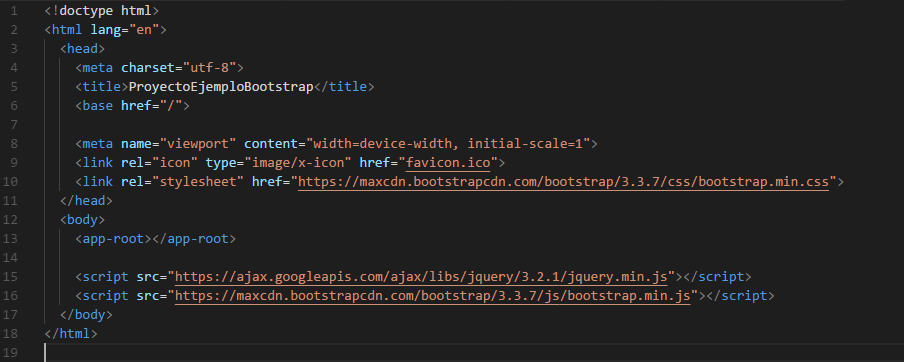
Task: Open the favicon.ico link on line 9
Action: pyautogui.click(x=448, y=163)
